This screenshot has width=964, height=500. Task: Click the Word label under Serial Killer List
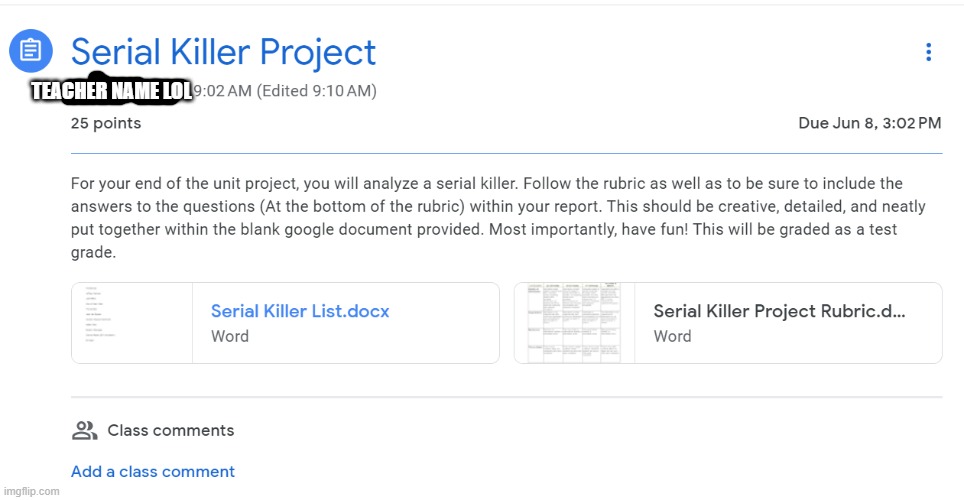tap(230, 336)
